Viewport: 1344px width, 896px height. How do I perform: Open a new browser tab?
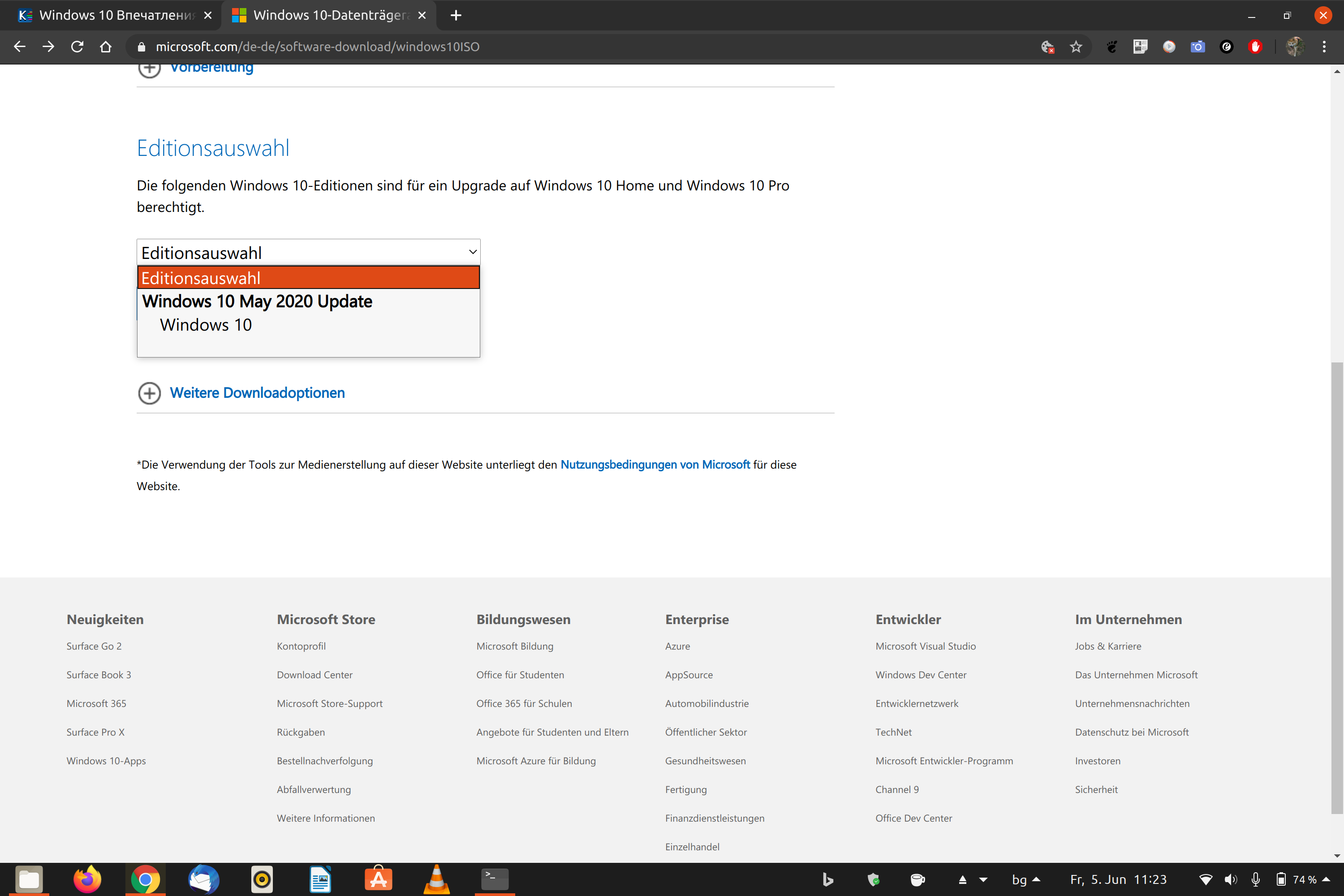tap(456, 15)
